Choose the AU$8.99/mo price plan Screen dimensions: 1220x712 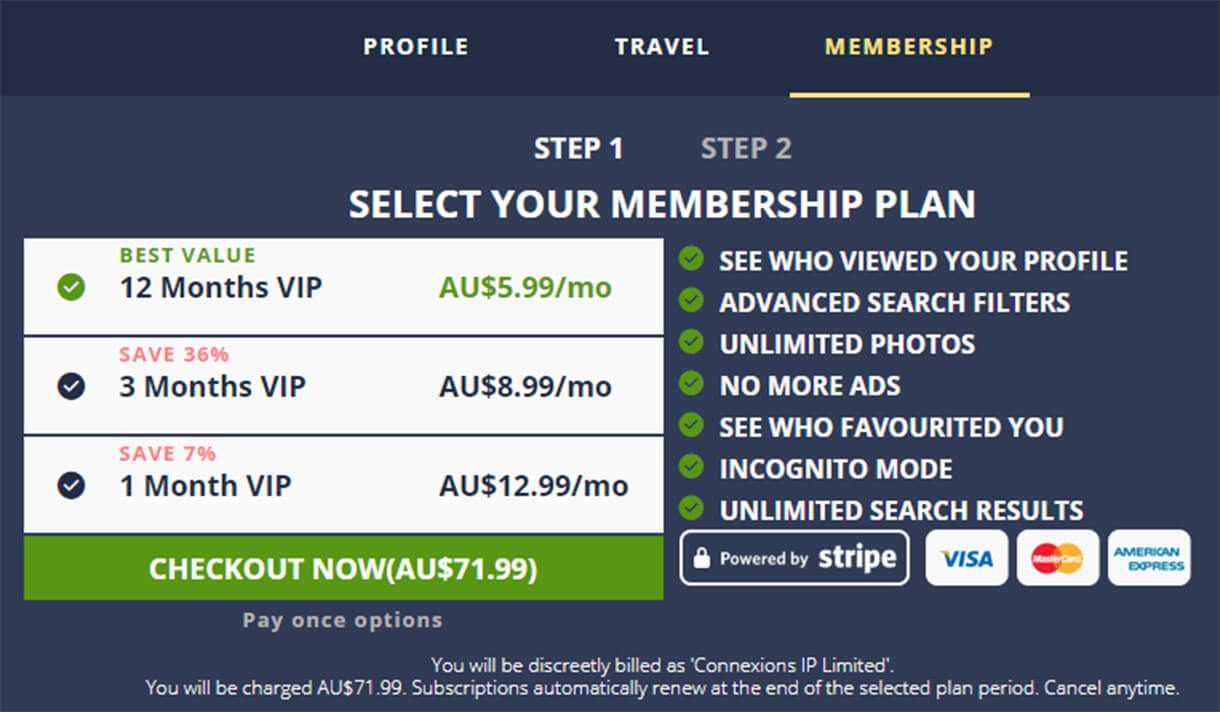coord(525,387)
